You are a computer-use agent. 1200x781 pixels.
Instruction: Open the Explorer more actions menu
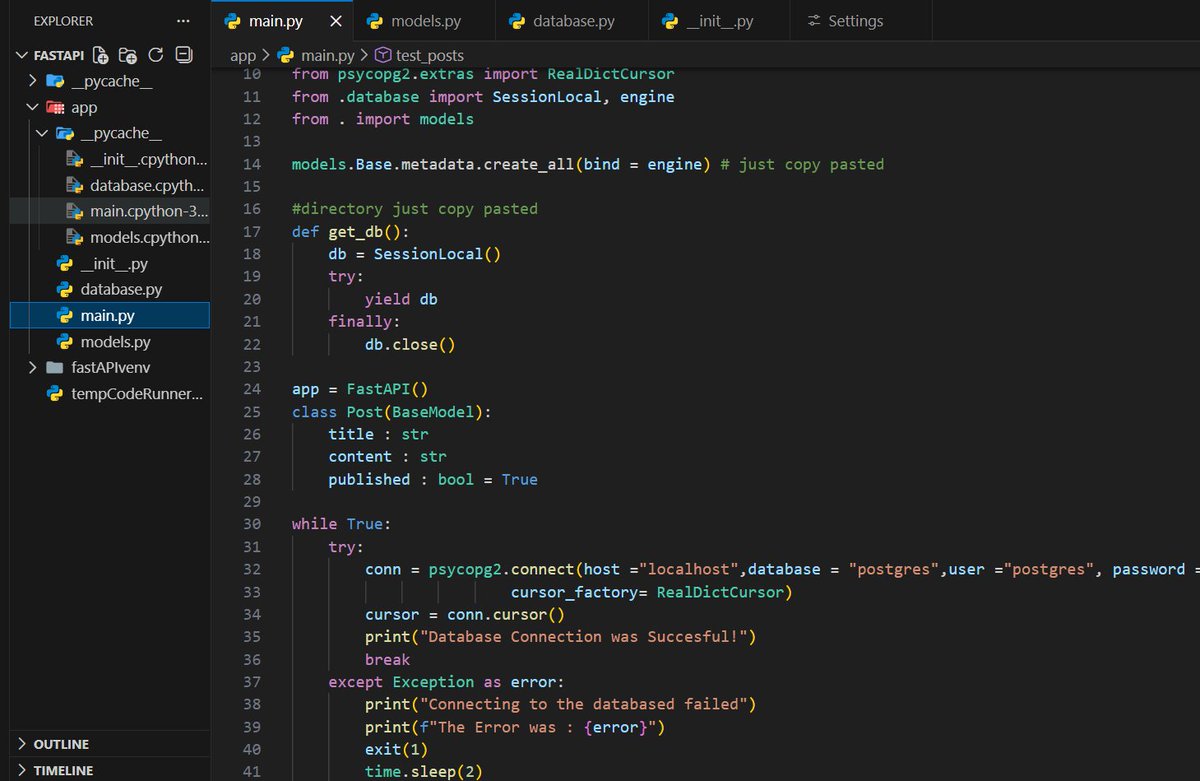click(182, 21)
